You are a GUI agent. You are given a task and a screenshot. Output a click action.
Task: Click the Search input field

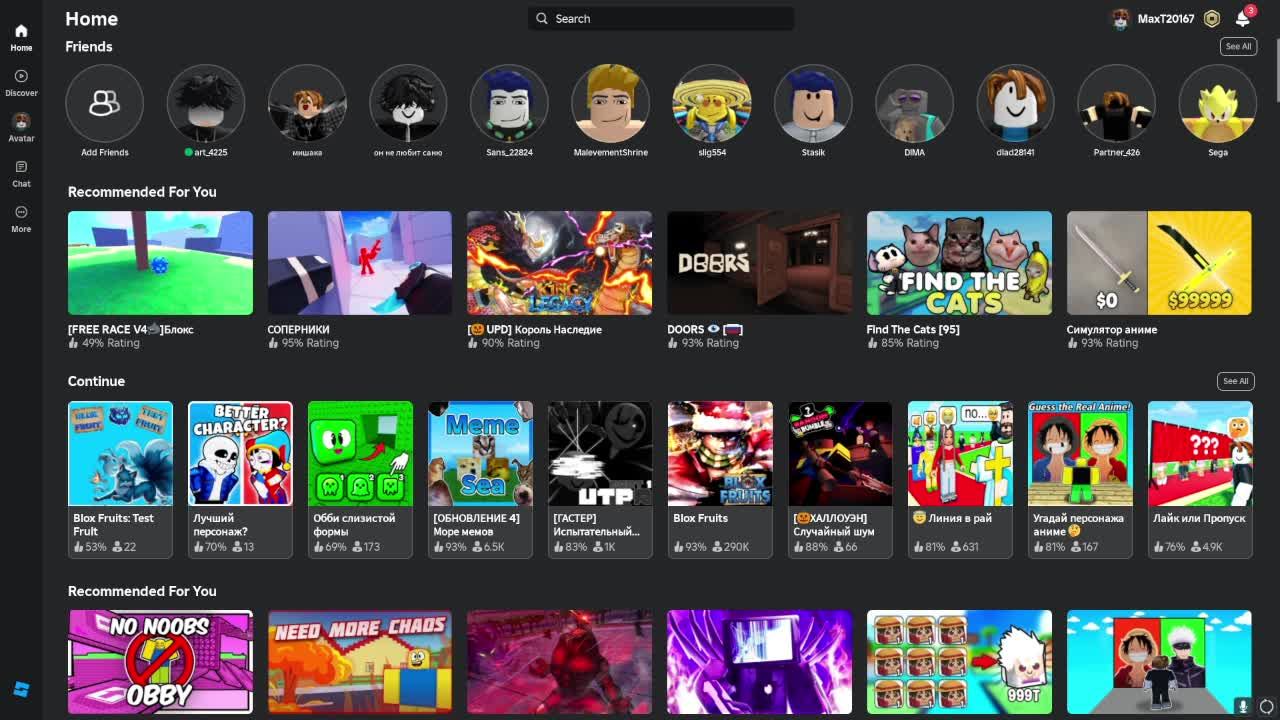pyautogui.click(x=661, y=19)
